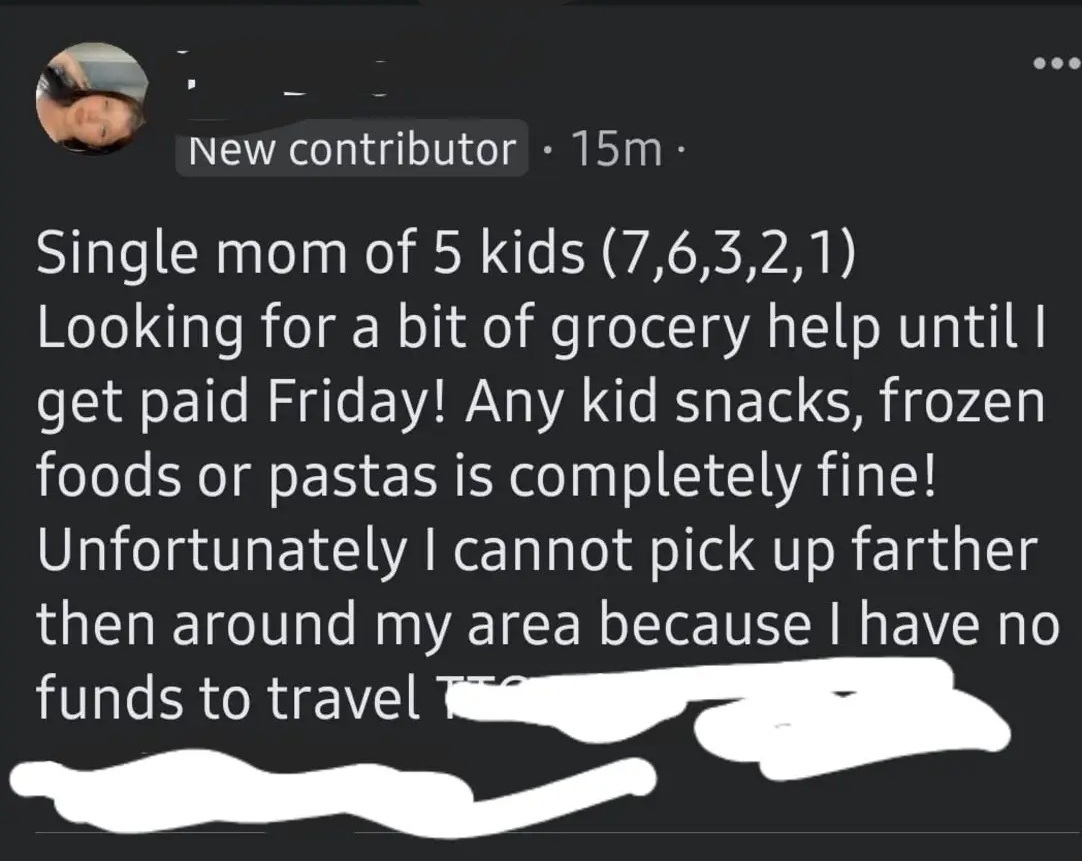Tap the redacted author name above badge
This screenshot has width=1082, height=861.
[283, 75]
